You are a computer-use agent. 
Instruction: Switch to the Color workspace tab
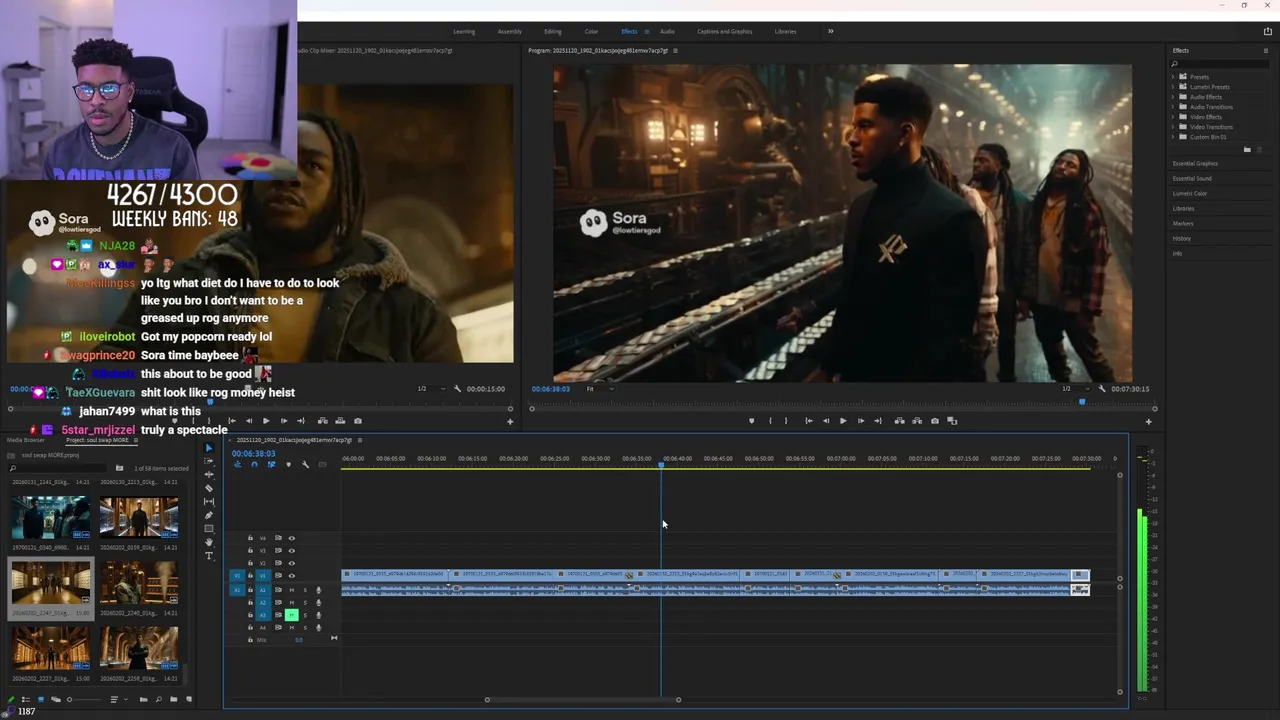point(591,32)
